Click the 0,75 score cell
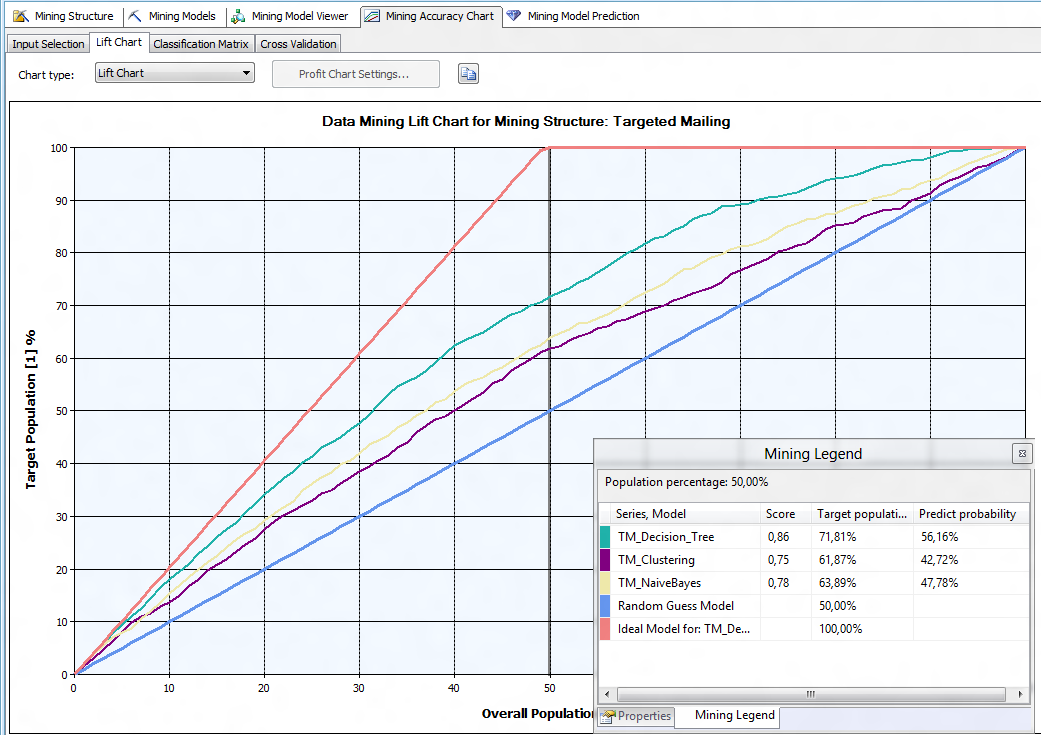 [x=778, y=560]
